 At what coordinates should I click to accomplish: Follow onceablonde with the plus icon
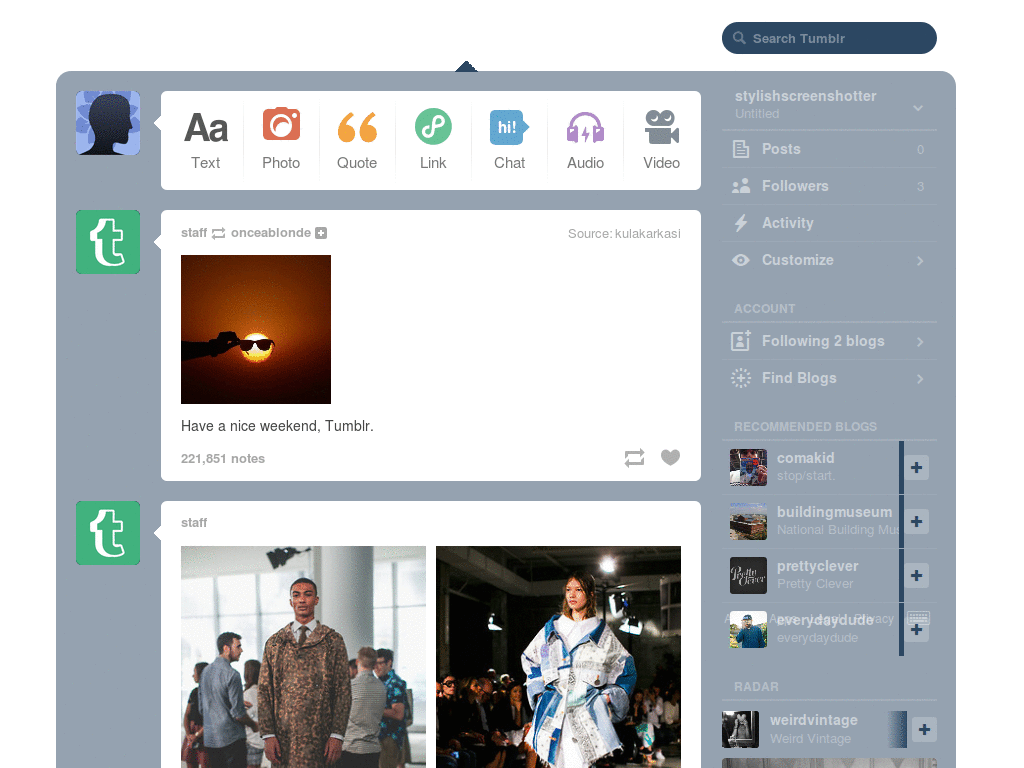[x=321, y=233]
